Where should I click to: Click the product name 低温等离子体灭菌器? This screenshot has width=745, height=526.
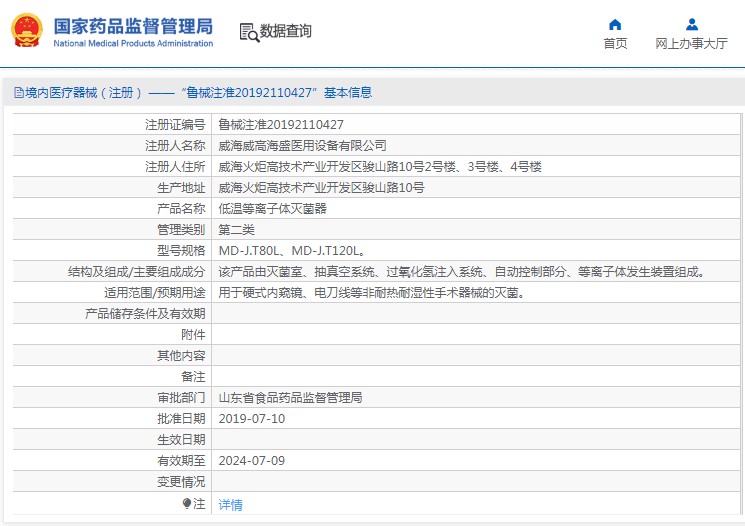click(x=272, y=209)
